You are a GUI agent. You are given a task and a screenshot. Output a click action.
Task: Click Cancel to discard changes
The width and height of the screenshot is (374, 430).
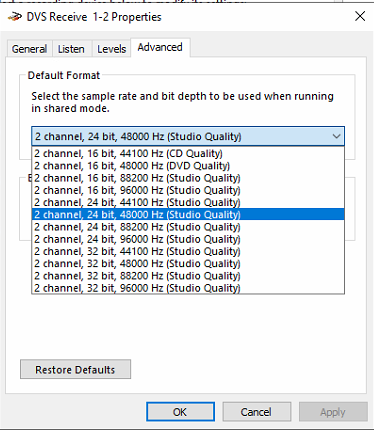[x=257, y=412]
